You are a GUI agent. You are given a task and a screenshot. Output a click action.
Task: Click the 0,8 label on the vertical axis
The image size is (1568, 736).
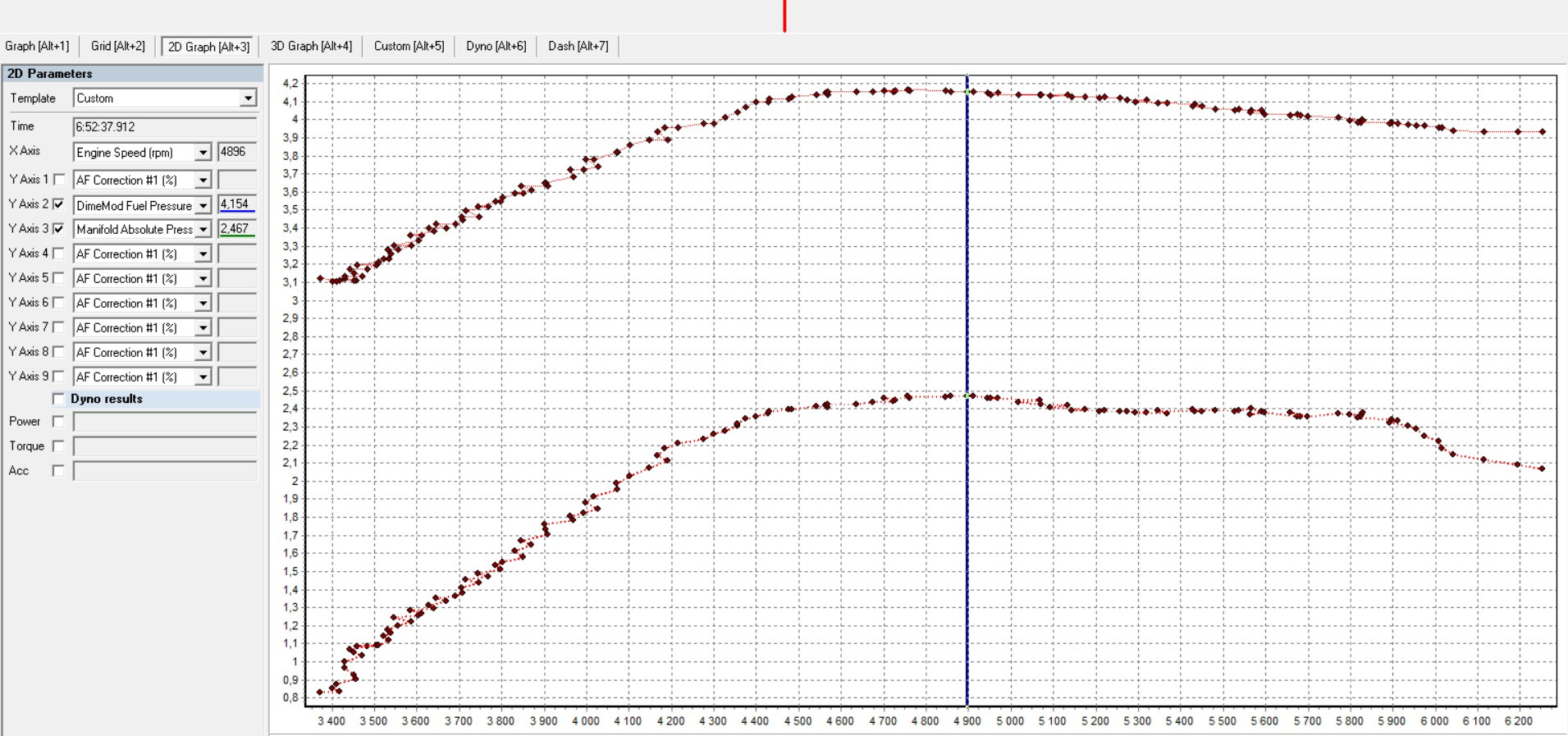[290, 697]
